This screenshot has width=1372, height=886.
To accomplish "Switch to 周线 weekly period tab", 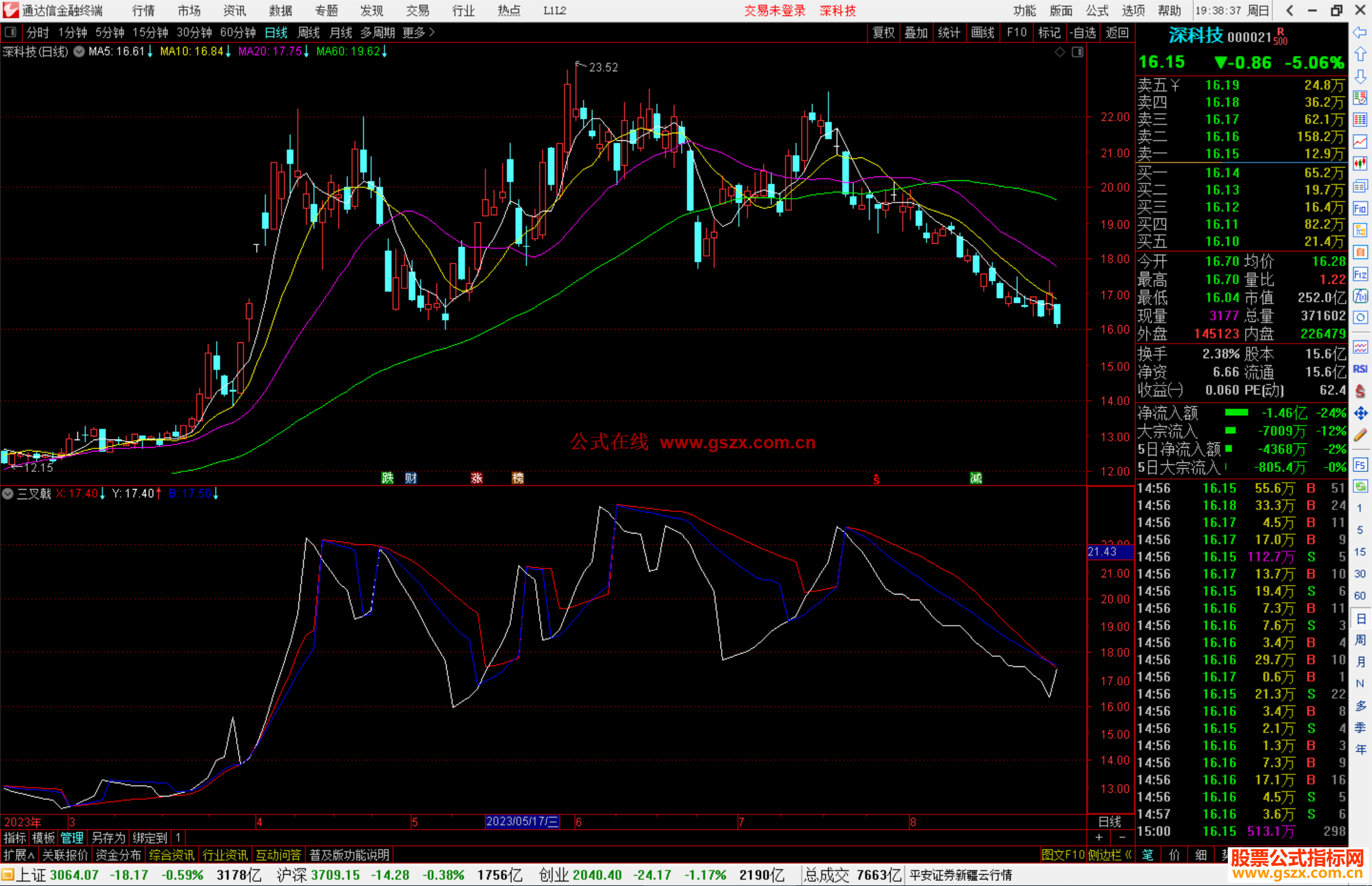I will click(x=308, y=32).
